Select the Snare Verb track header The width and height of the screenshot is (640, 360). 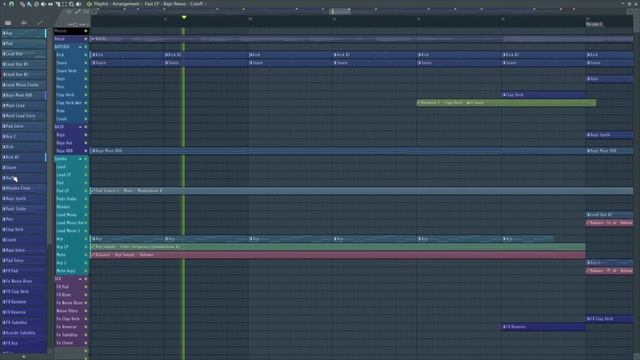71,71
